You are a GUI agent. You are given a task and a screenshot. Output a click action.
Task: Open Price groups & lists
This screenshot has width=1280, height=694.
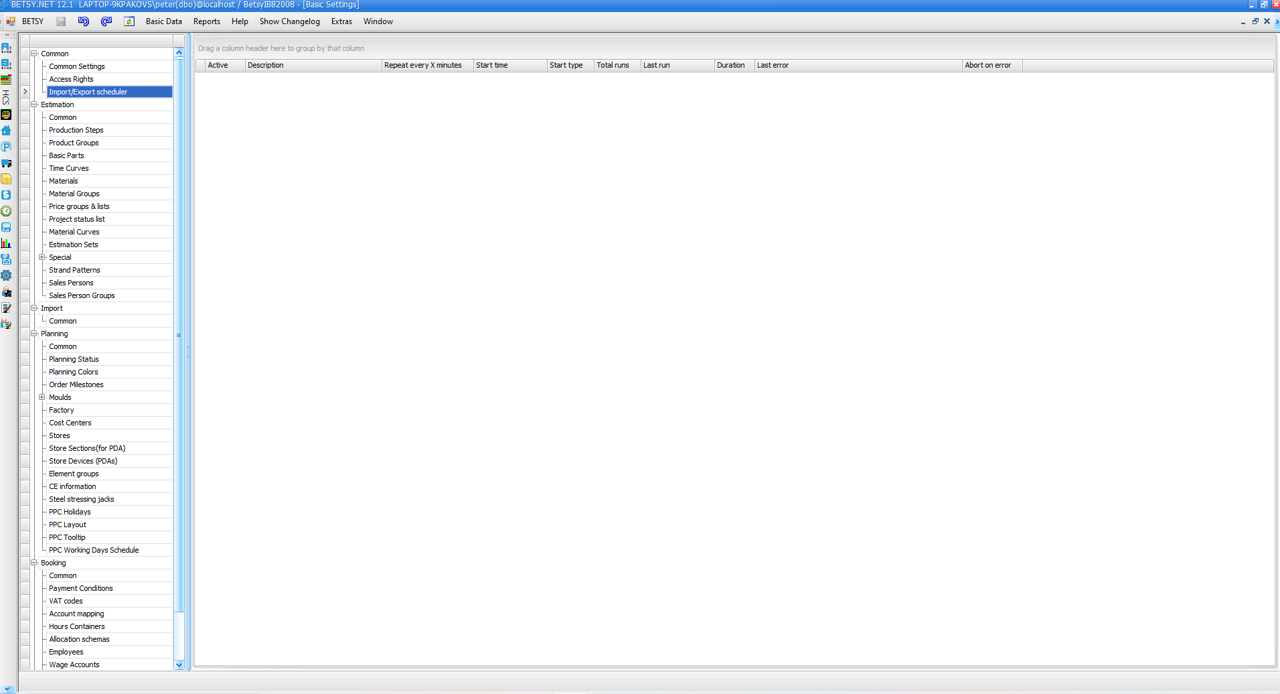(x=79, y=207)
